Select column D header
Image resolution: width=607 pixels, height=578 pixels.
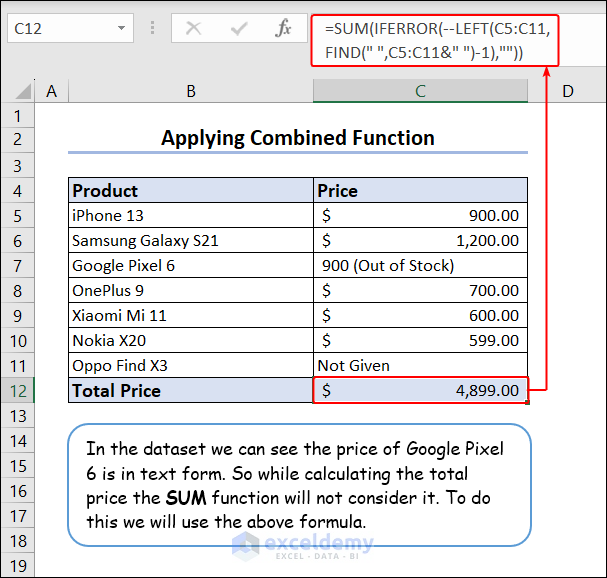click(x=568, y=91)
